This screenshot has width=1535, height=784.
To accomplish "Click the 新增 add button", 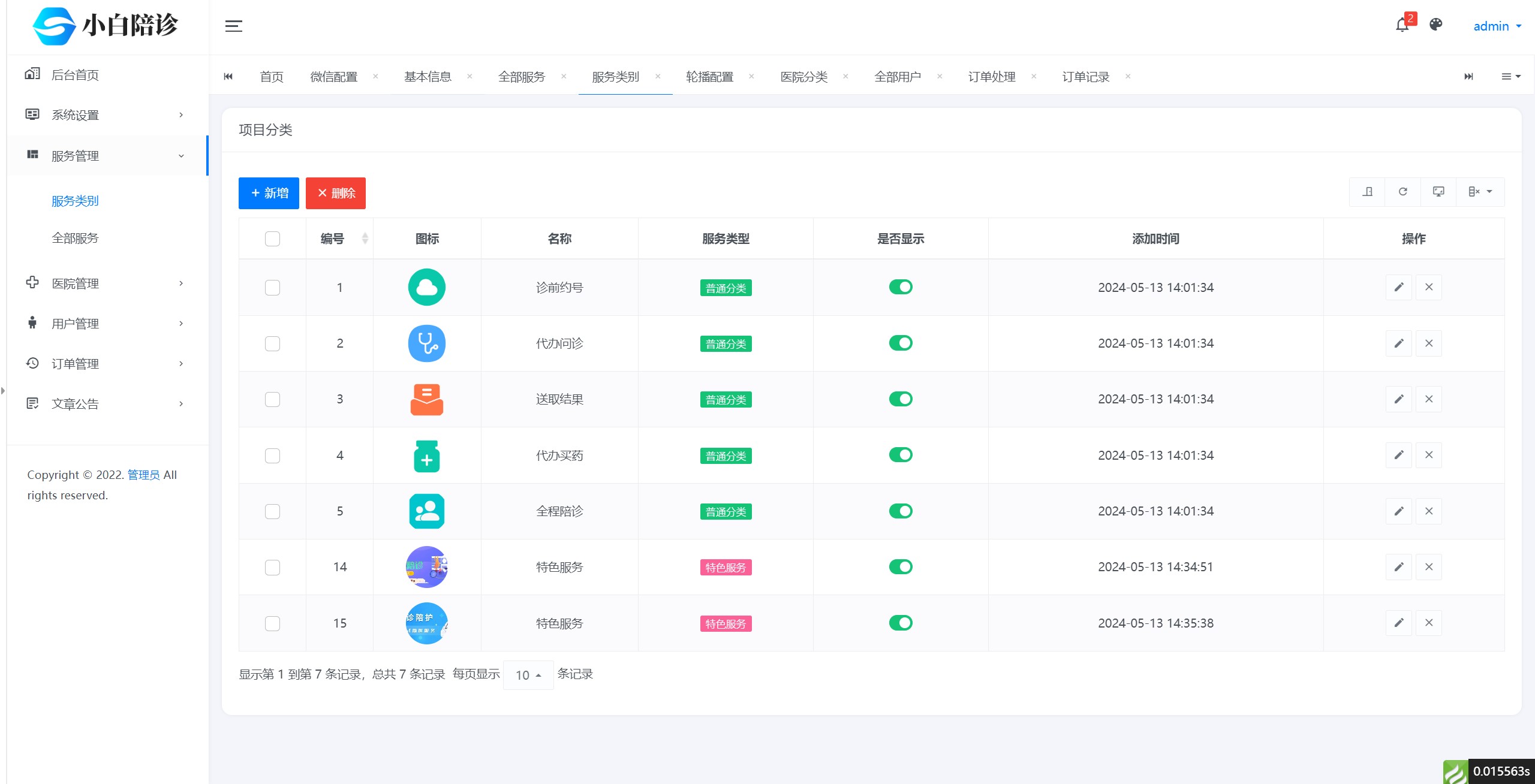I will coord(269,193).
